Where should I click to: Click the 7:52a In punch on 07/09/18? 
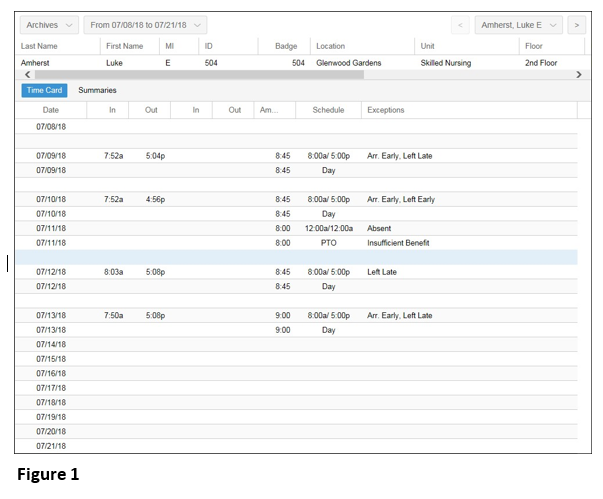pos(113,156)
